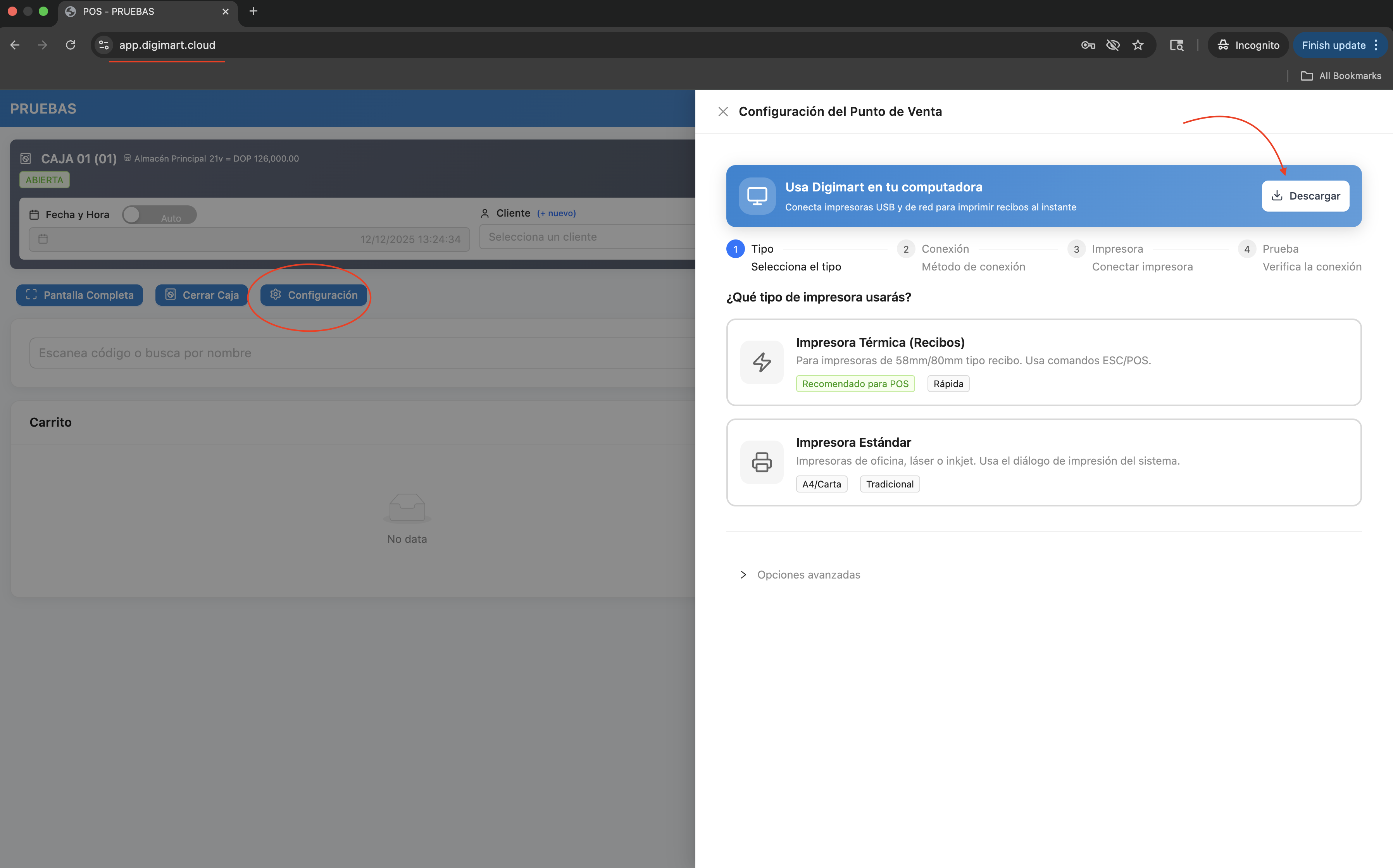Reload the page with refresh icon
Image resolution: width=1393 pixels, height=868 pixels.
point(70,45)
